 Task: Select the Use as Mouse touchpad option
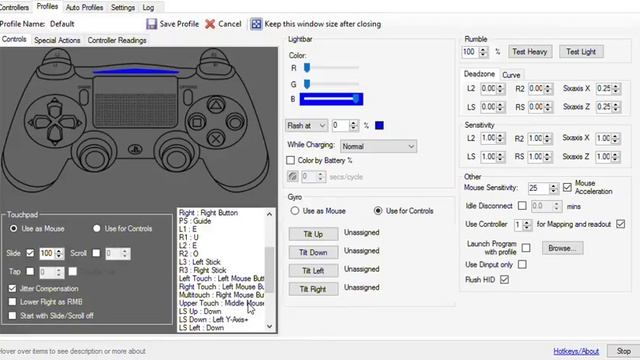pyautogui.click(x=13, y=229)
